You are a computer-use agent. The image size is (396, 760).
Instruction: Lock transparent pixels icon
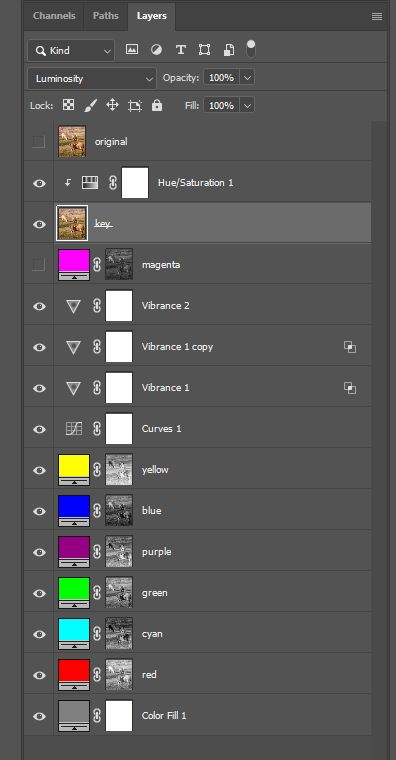(x=69, y=105)
